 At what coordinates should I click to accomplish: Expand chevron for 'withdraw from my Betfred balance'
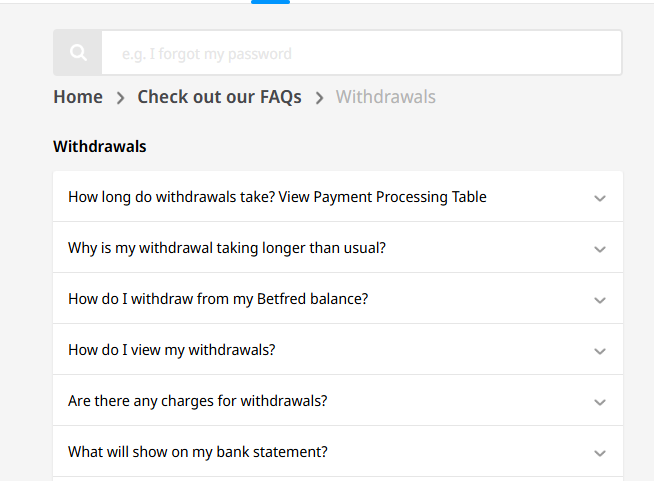600,300
